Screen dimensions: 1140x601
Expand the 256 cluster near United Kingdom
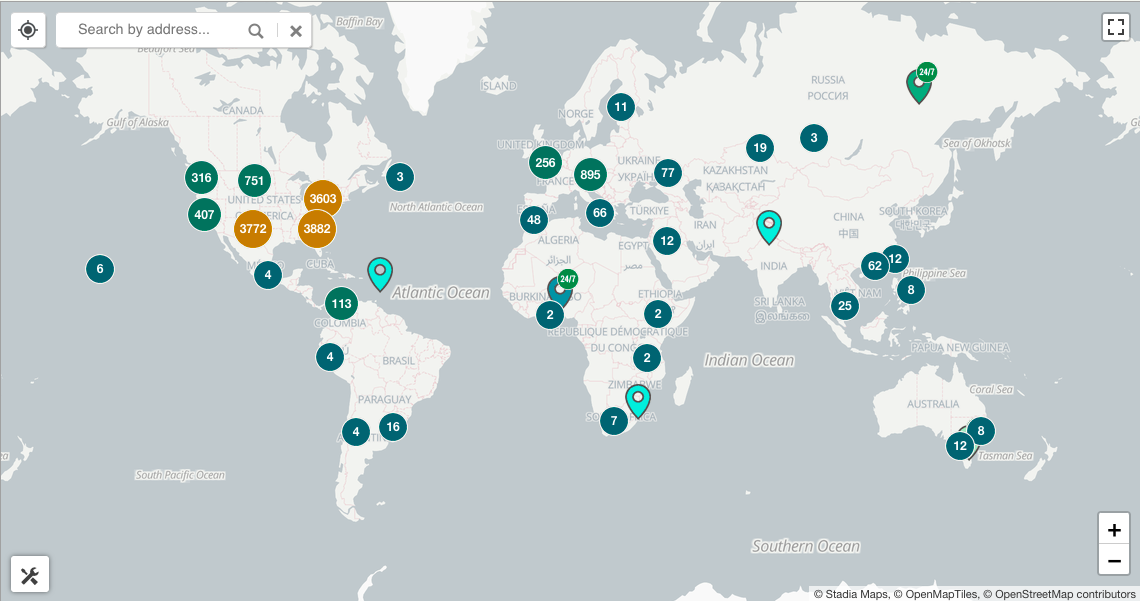click(545, 163)
